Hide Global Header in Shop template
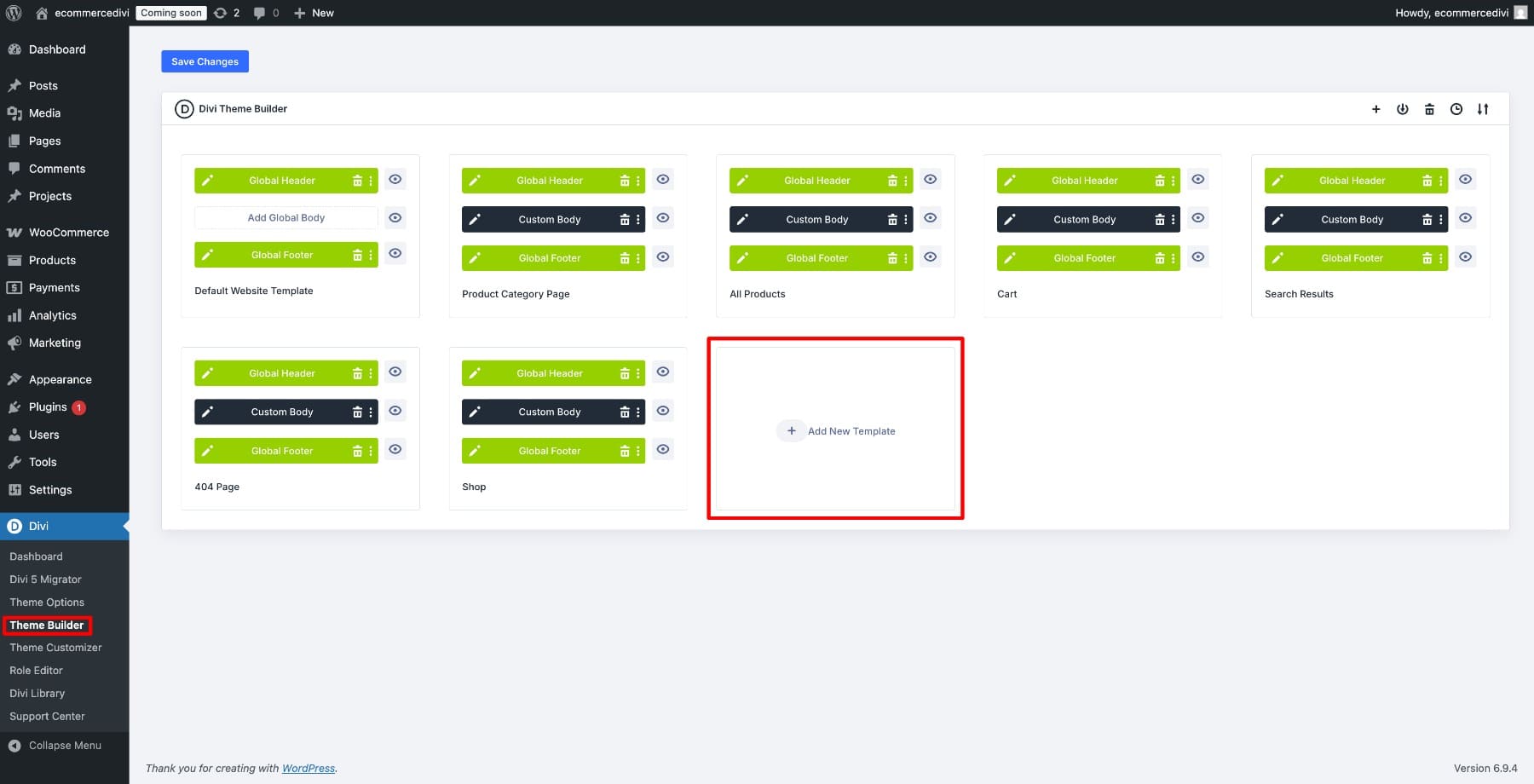 click(x=663, y=372)
